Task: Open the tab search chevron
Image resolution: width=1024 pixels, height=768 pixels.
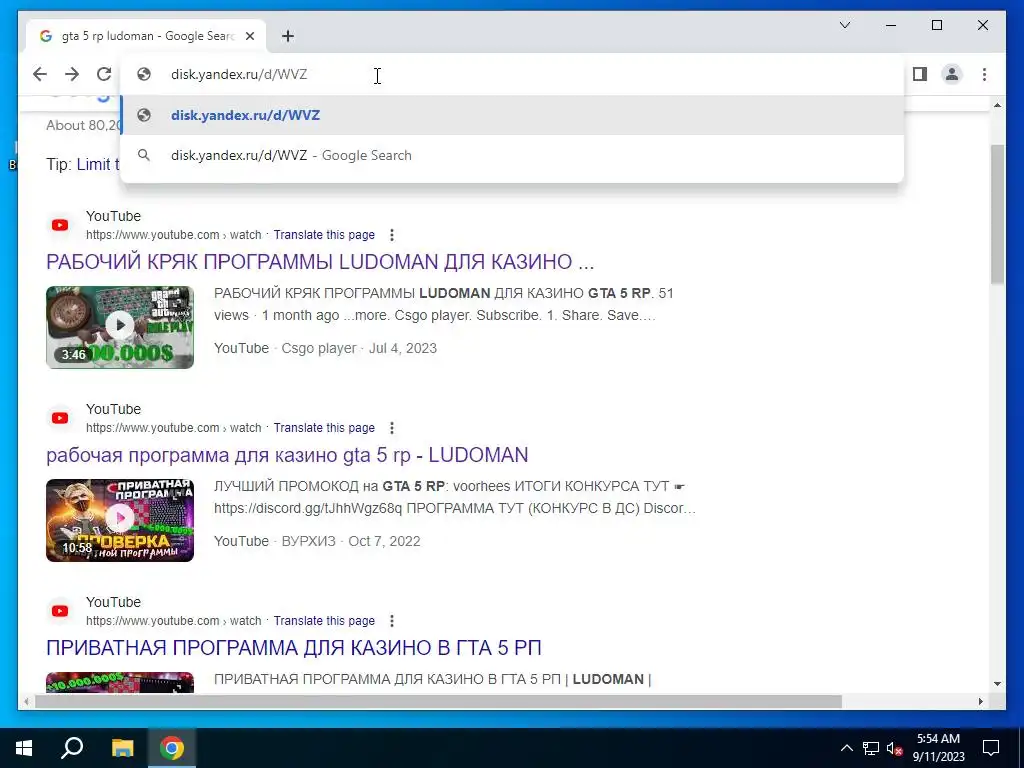Action: (x=844, y=25)
